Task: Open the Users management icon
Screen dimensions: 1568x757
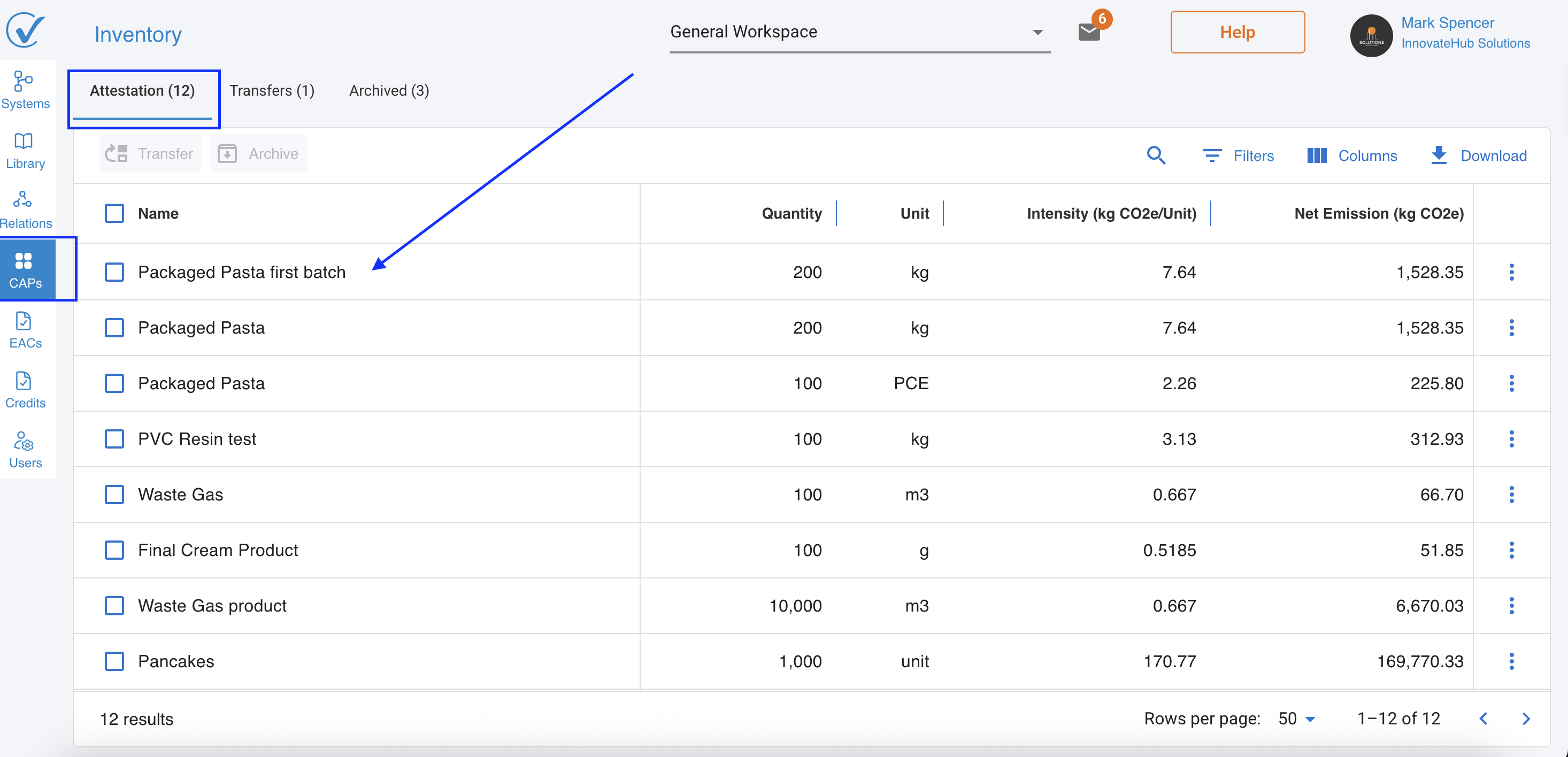Action: point(25,450)
